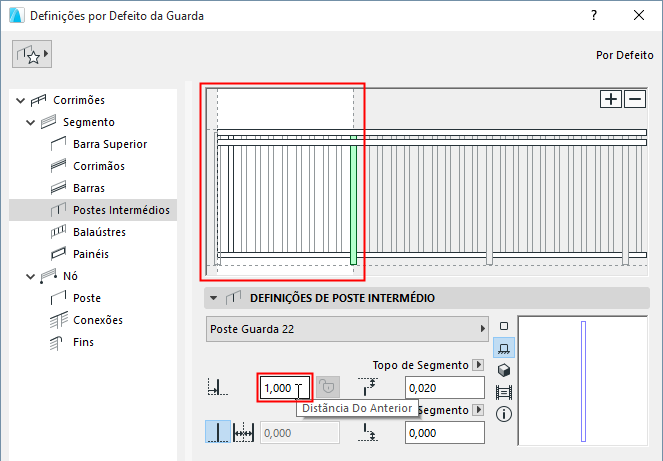Viewport: 663px width, 461px height.
Task: Toggle the lock icon beside the distance field
Action: [x=328, y=387]
